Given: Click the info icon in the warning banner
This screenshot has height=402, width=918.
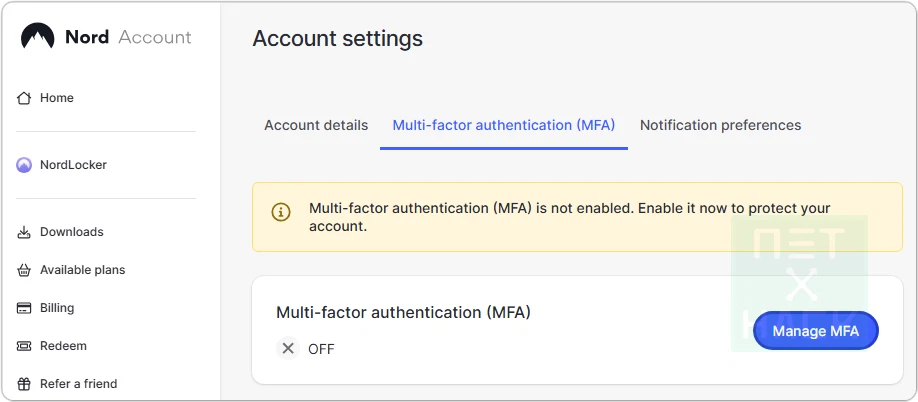Looking at the screenshot, I should 281,212.
